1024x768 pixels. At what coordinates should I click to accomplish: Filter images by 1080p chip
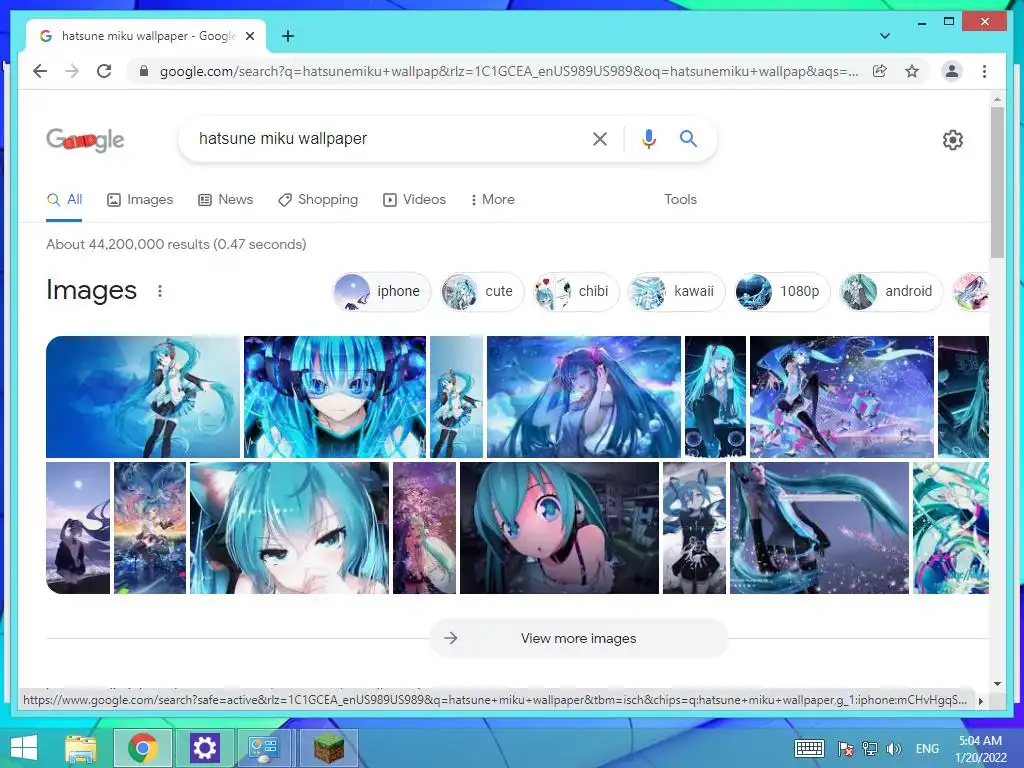782,291
